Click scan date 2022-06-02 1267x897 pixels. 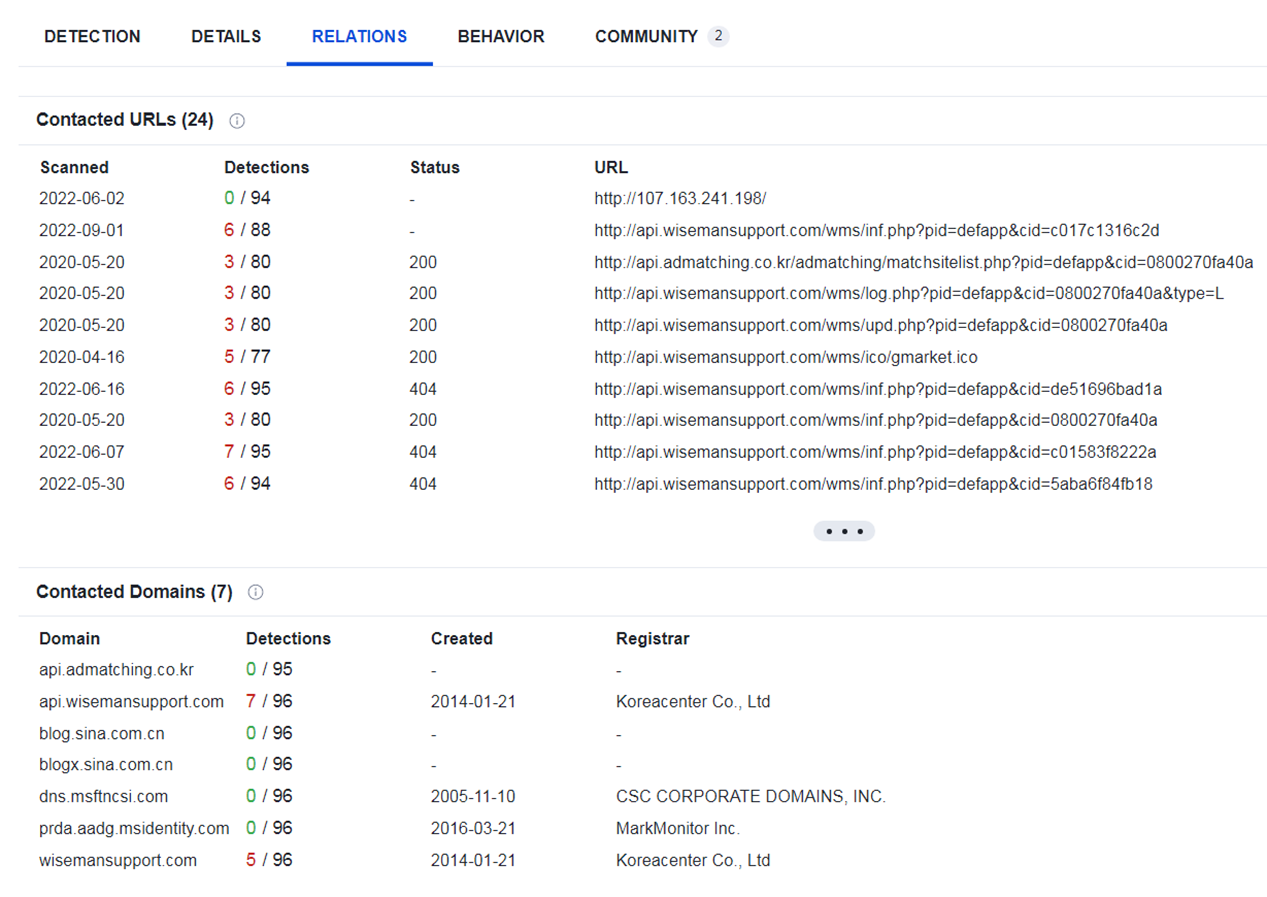pyautogui.click(x=82, y=198)
